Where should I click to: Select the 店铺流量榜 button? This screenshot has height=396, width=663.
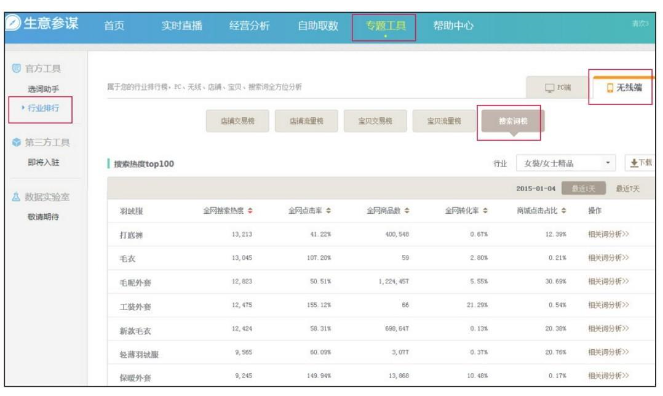pos(306,121)
